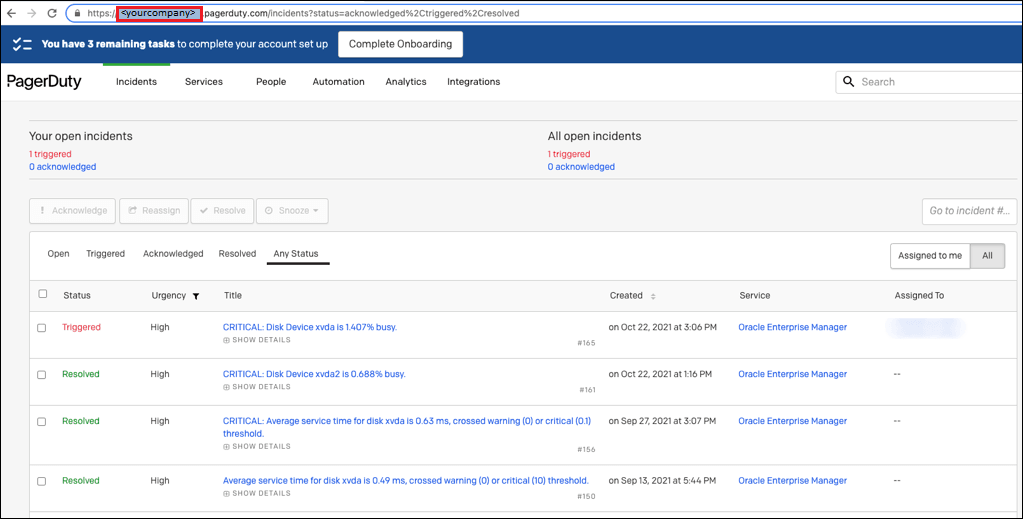Image resolution: width=1023 pixels, height=519 pixels.
Task: Click the Title column header
Action: pos(233,296)
